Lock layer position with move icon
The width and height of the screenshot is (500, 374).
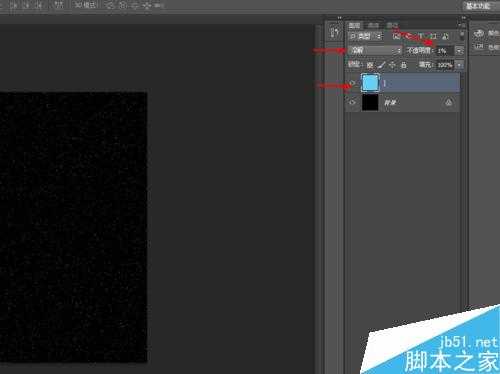coord(392,65)
